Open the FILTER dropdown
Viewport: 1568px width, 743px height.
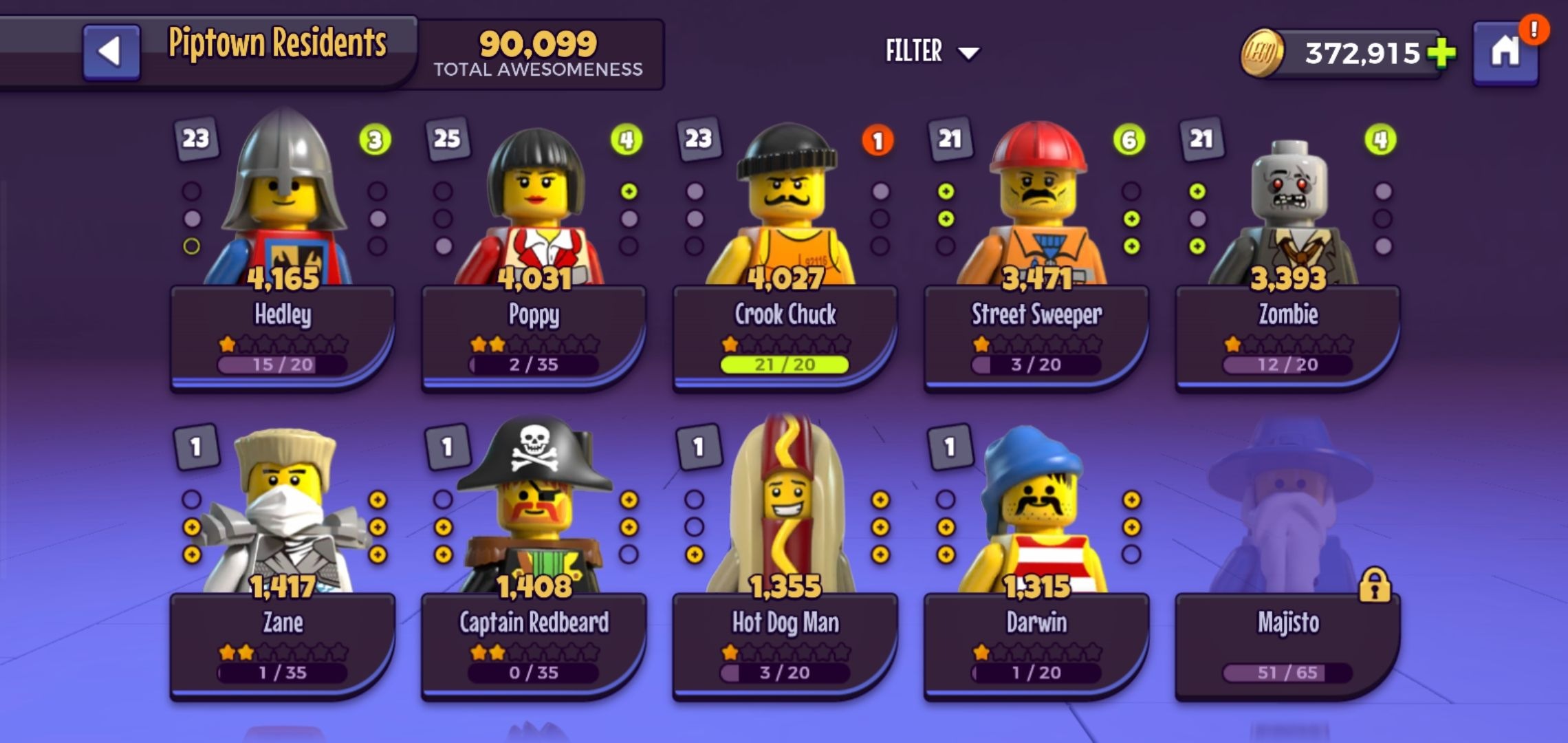coord(932,52)
